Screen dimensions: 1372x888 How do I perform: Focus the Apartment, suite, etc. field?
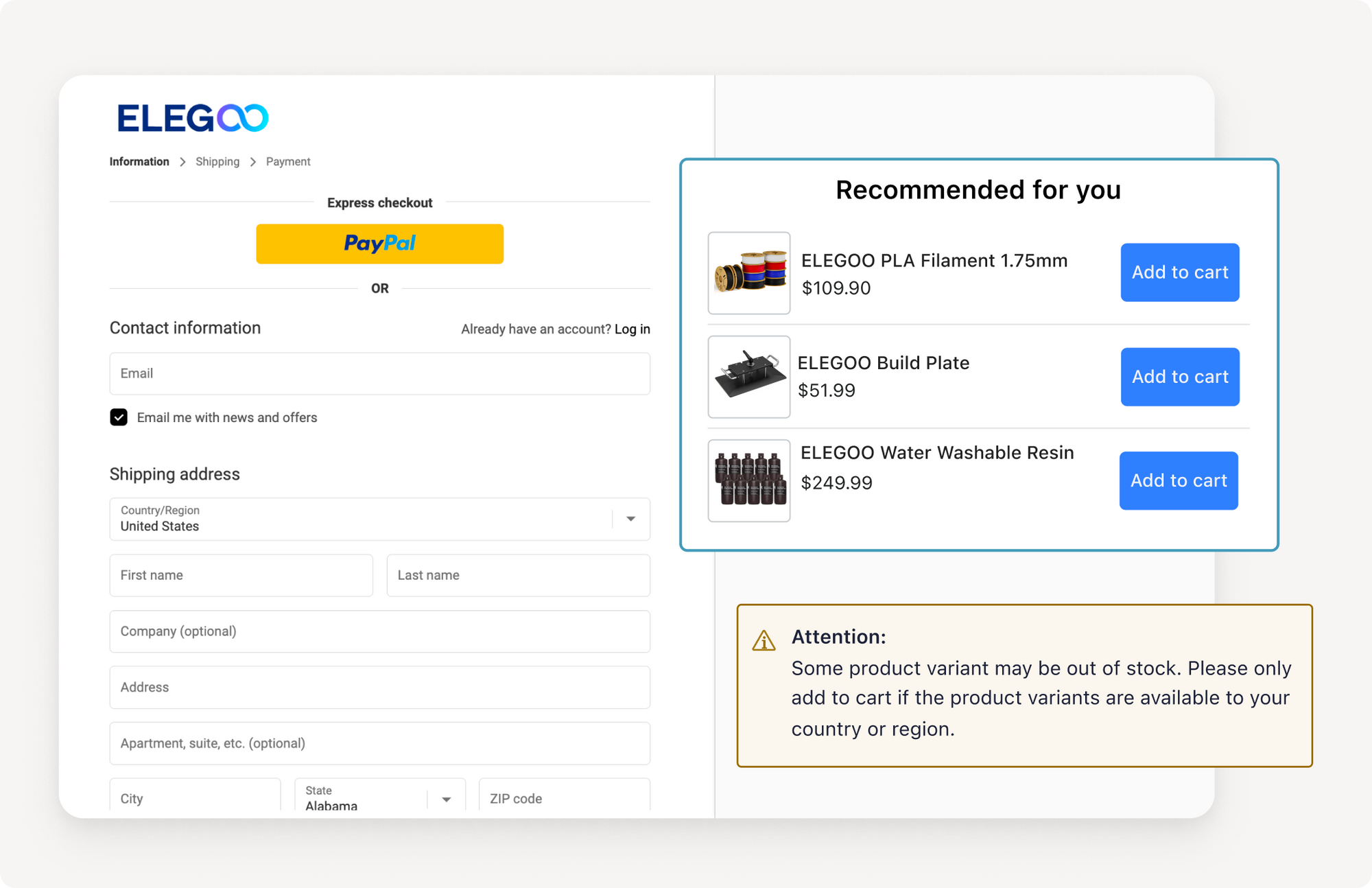[x=379, y=743]
